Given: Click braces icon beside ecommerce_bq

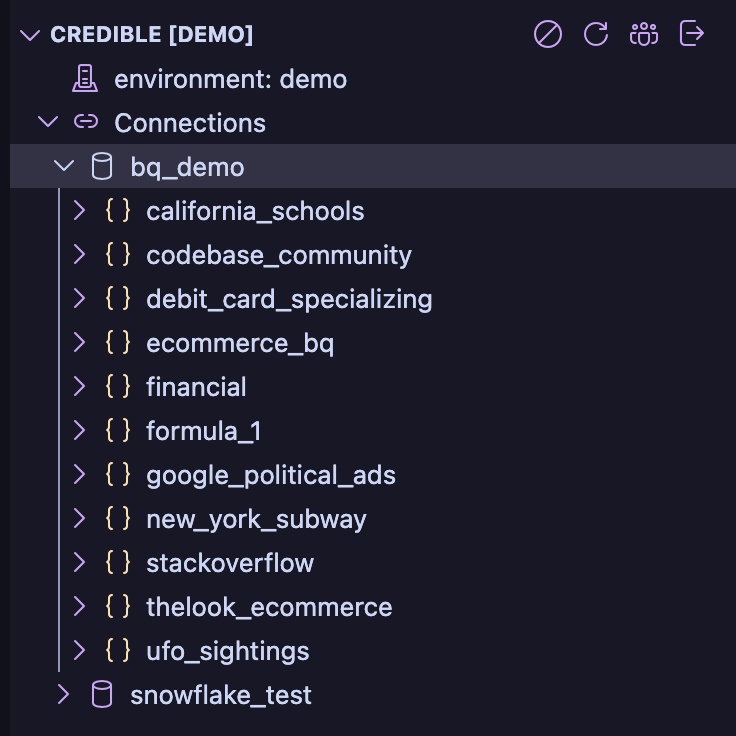Looking at the screenshot, I should [x=118, y=342].
